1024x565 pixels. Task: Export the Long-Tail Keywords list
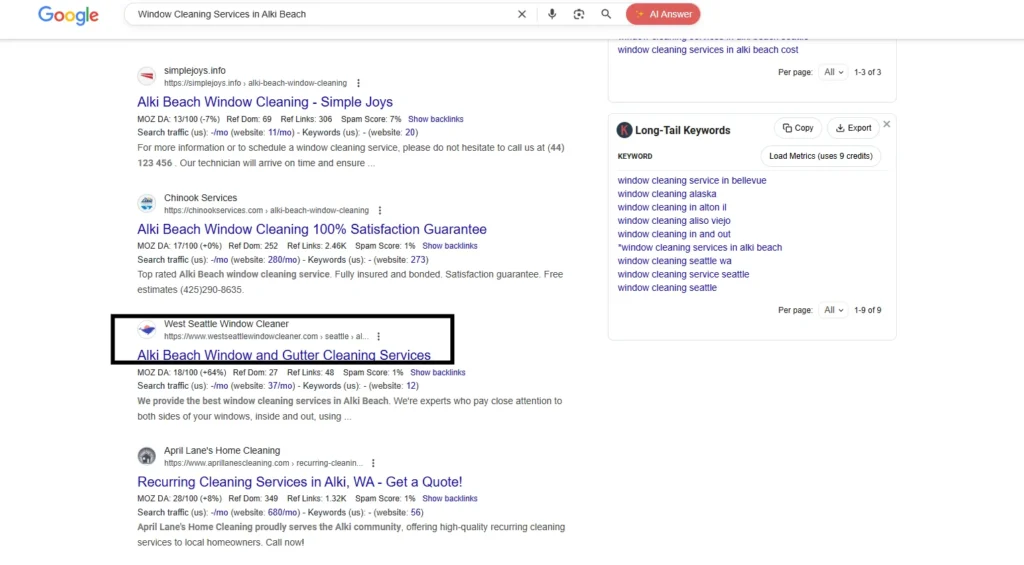tap(854, 129)
